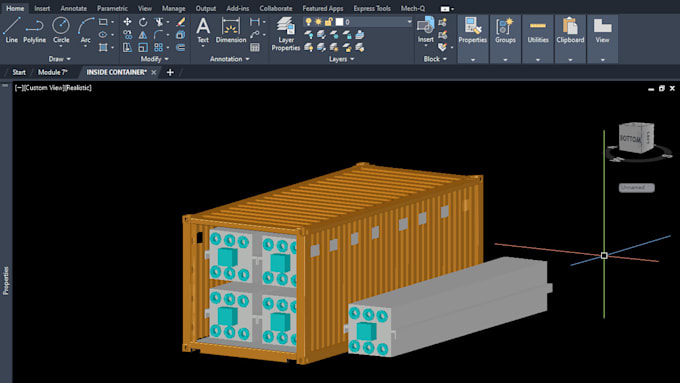Expand the Annotation panel options
Image resolution: width=680 pixels, height=383 pixels.
coord(230,59)
